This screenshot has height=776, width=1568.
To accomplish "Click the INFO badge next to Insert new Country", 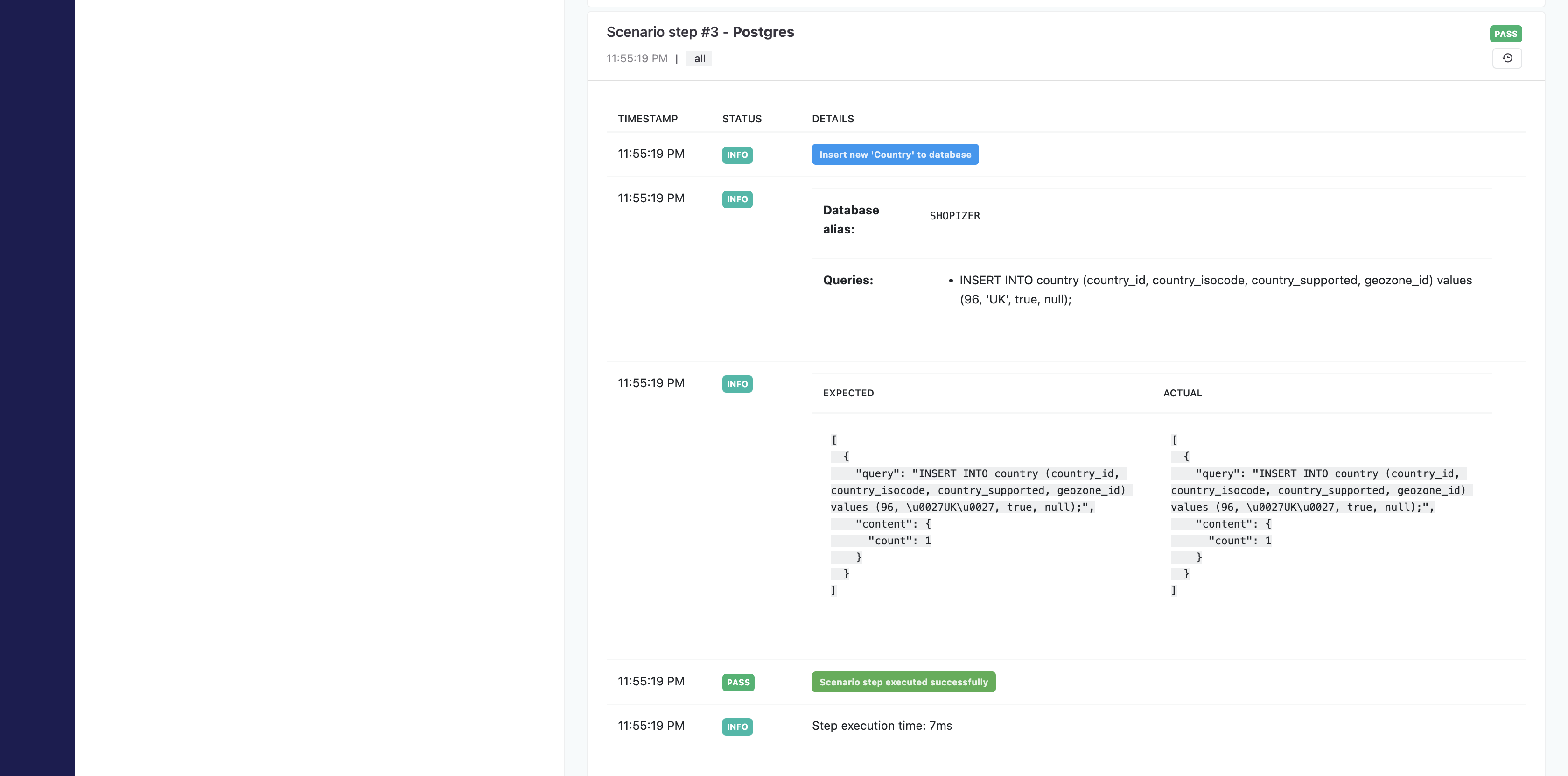I will [x=737, y=155].
